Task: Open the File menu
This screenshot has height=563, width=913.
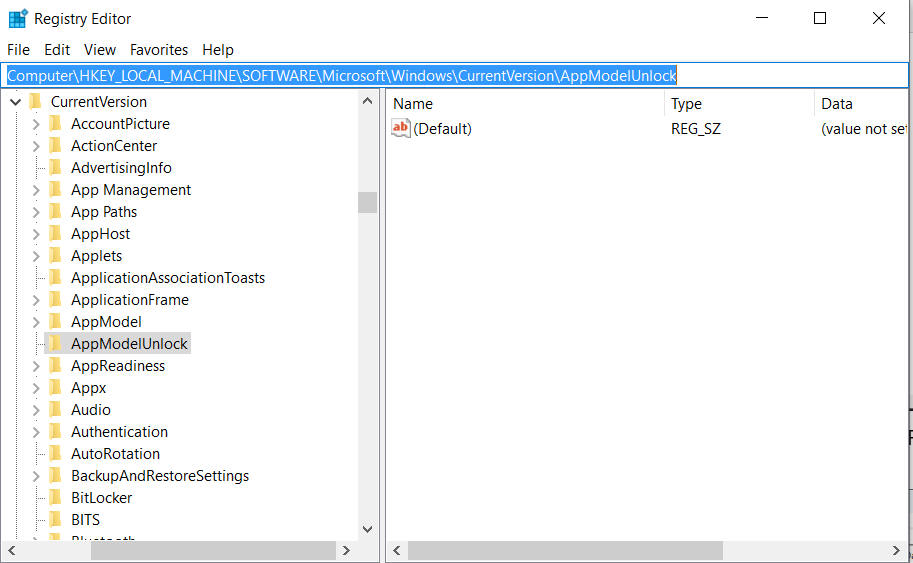Action: click(x=18, y=50)
